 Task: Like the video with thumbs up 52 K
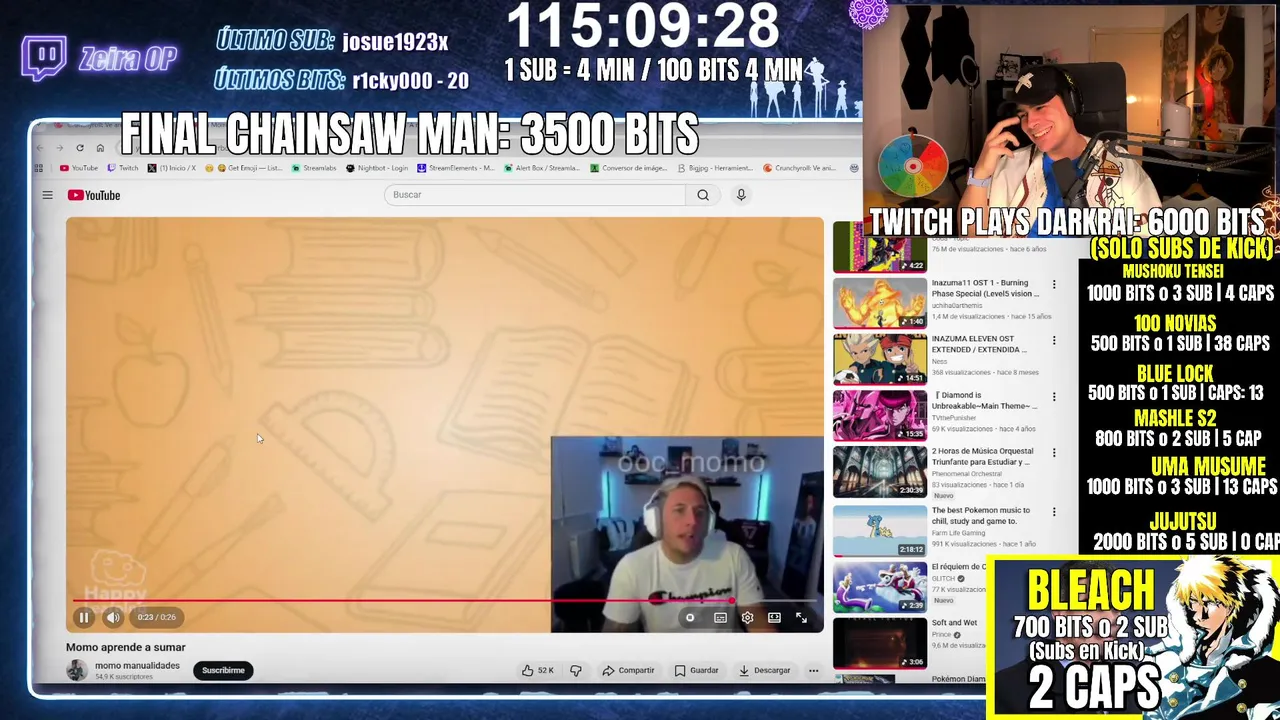(x=537, y=670)
